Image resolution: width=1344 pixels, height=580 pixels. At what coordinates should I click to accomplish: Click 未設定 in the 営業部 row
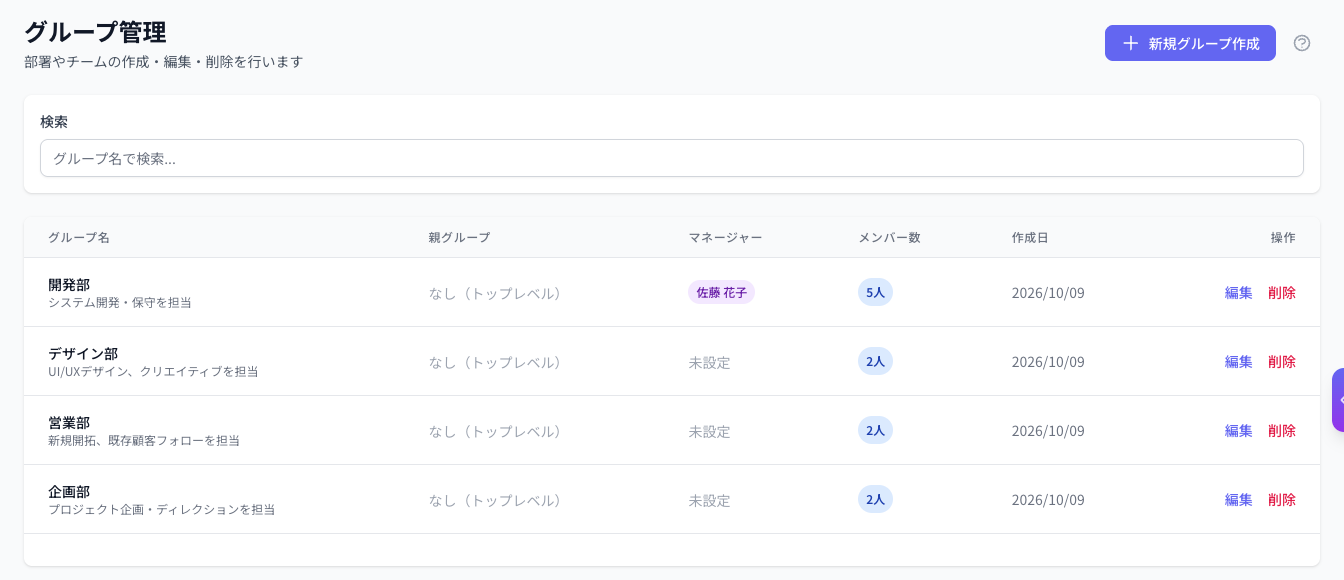coord(709,431)
